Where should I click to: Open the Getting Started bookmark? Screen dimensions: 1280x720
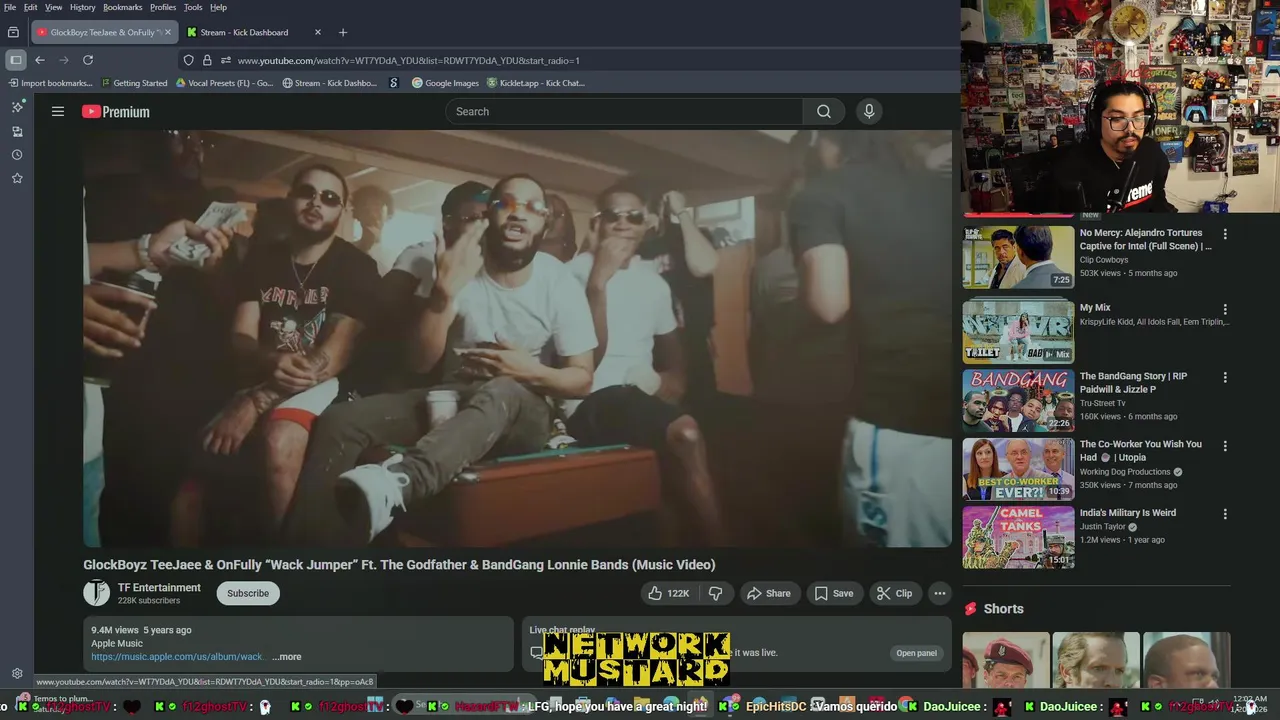click(x=133, y=83)
